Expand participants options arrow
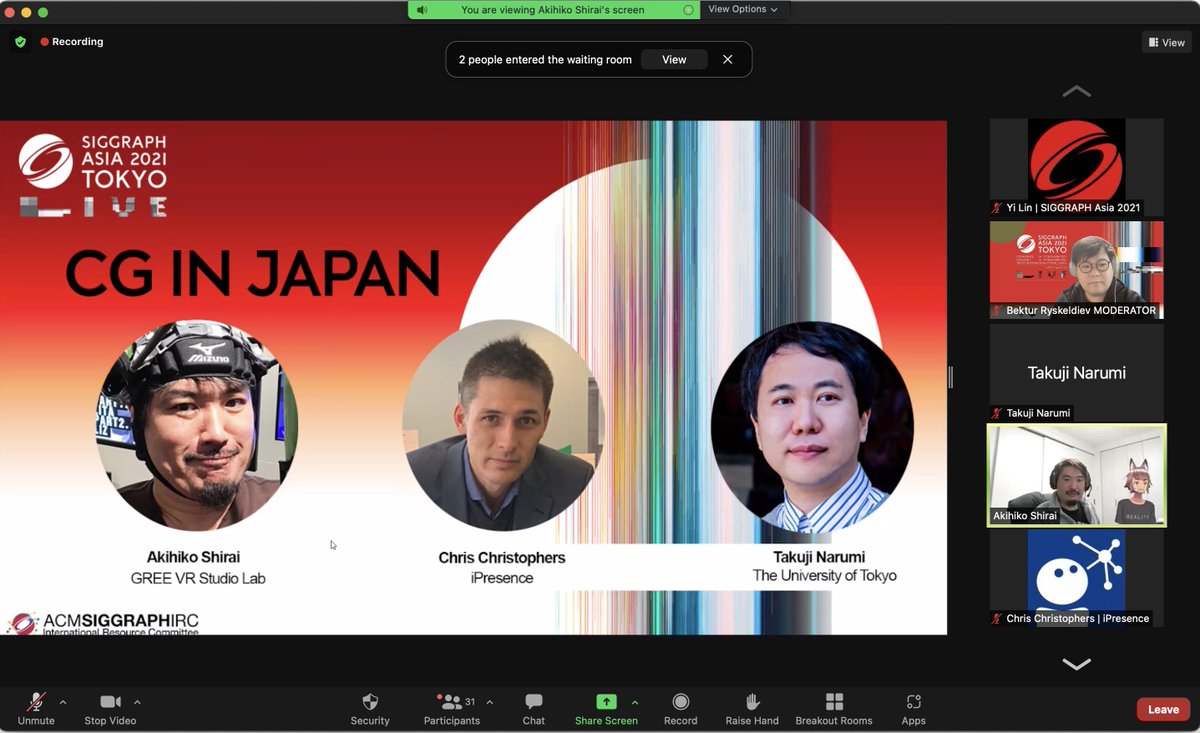Screen dimensions: 1200x733 coord(489,702)
